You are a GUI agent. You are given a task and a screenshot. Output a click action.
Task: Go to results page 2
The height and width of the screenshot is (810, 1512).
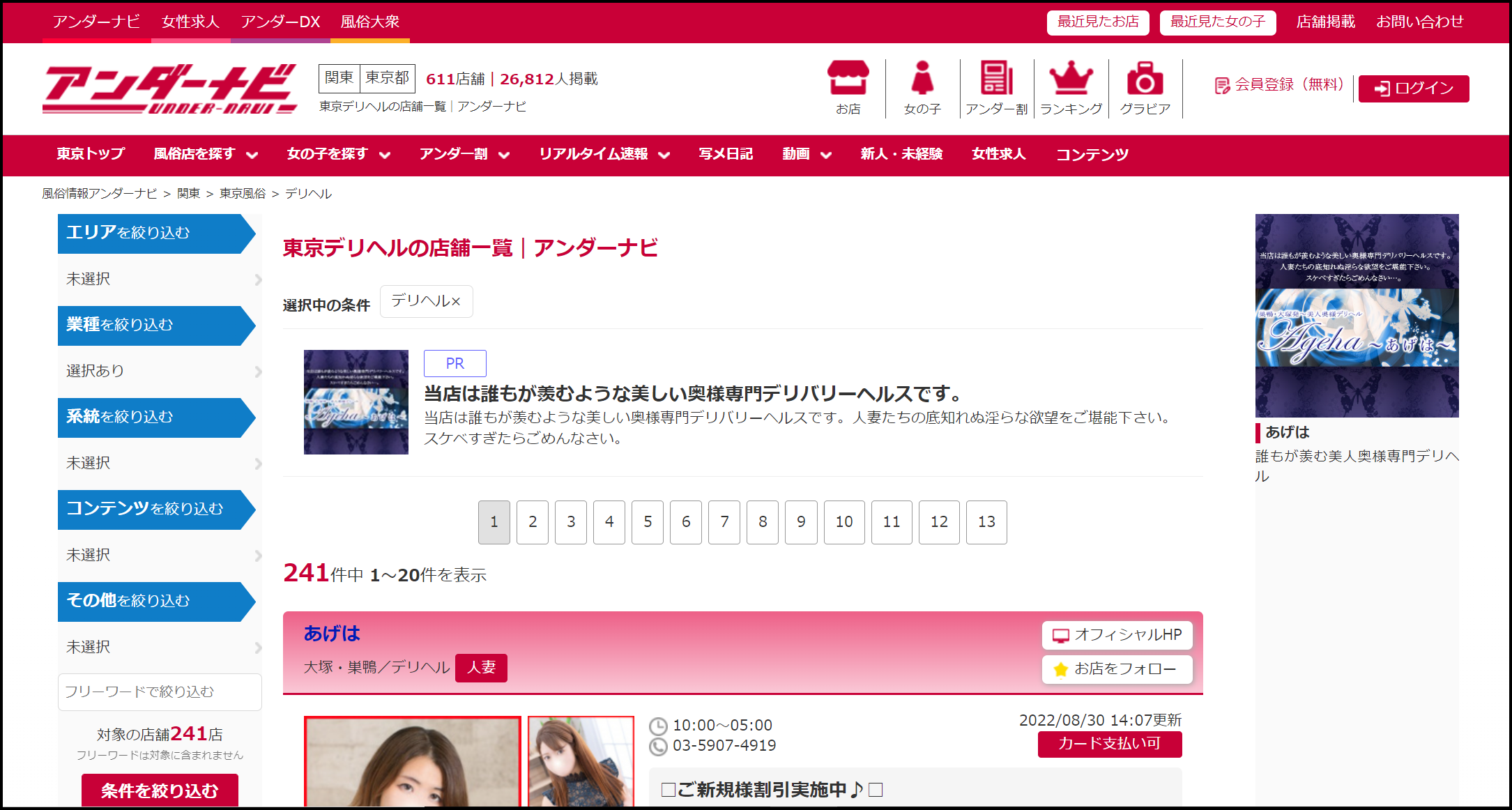tap(533, 522)
